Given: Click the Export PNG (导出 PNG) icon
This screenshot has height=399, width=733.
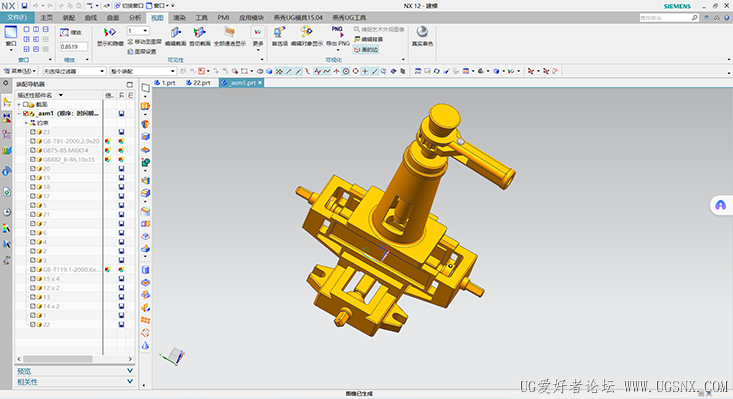Looking at the screenshot, I should (338, 32).
